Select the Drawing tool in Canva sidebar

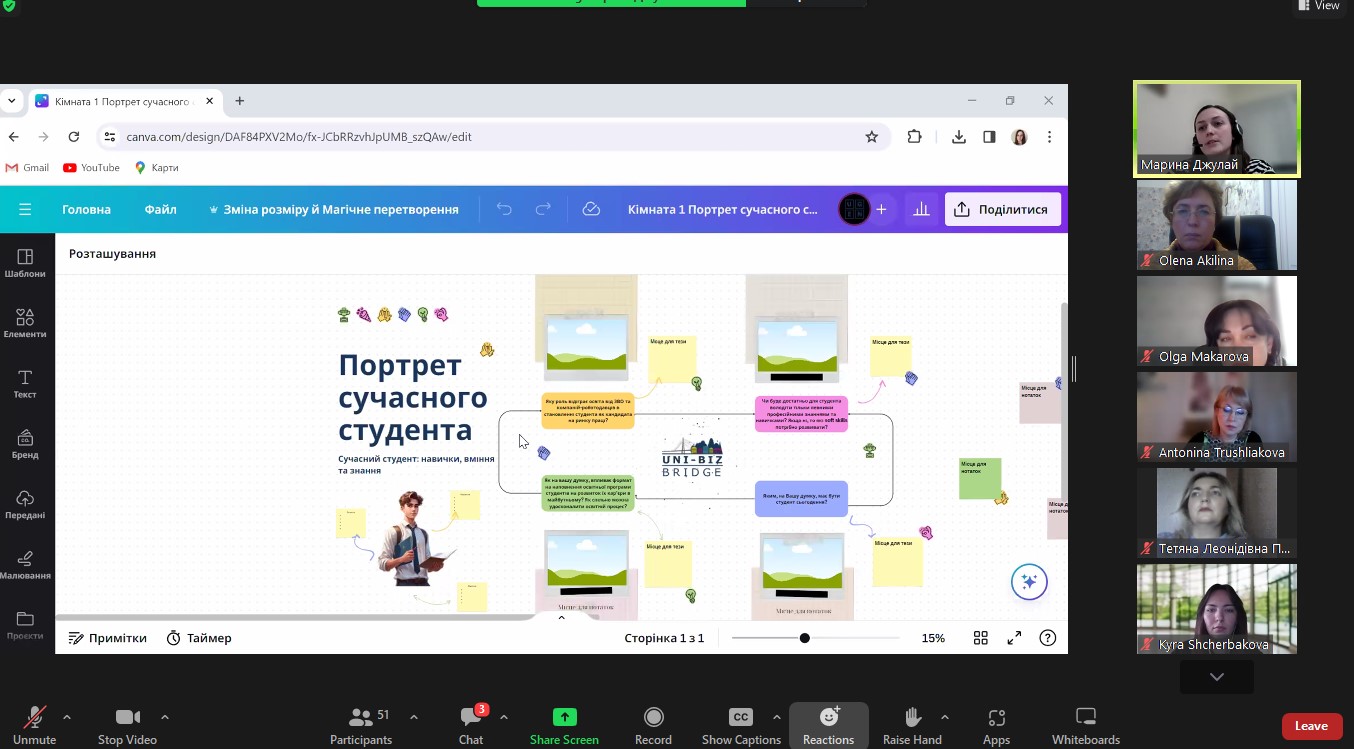(25, 564)
